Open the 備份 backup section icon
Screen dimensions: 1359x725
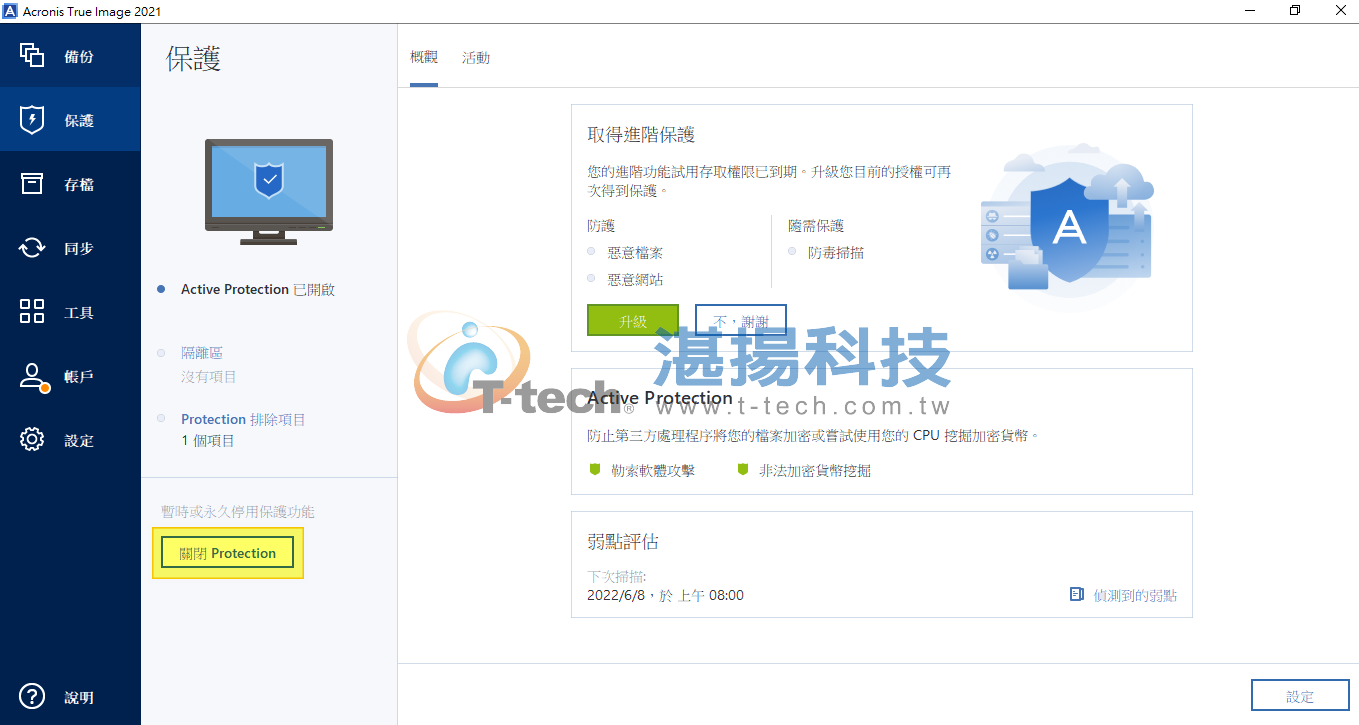pos(32,56)
